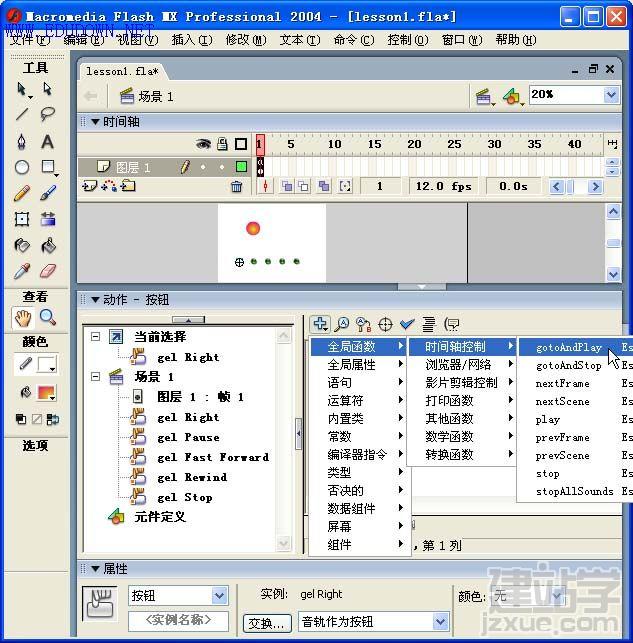Image resolution: width=633 pixels, height=643 pixels.
Task: Click the add motion guide icon
Action: point(109,187)
